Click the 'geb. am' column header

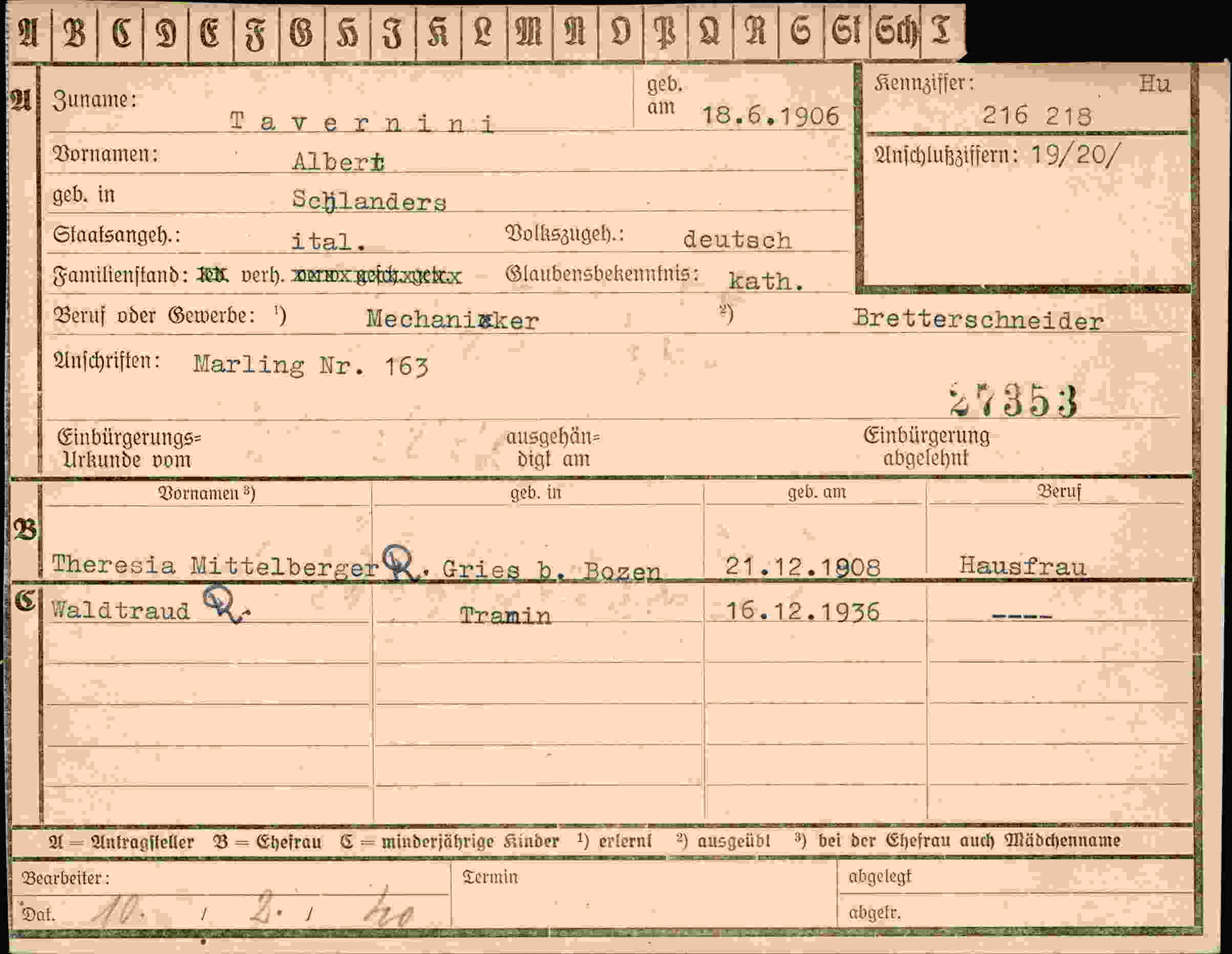pyautogui.click(x=817, y=492)
